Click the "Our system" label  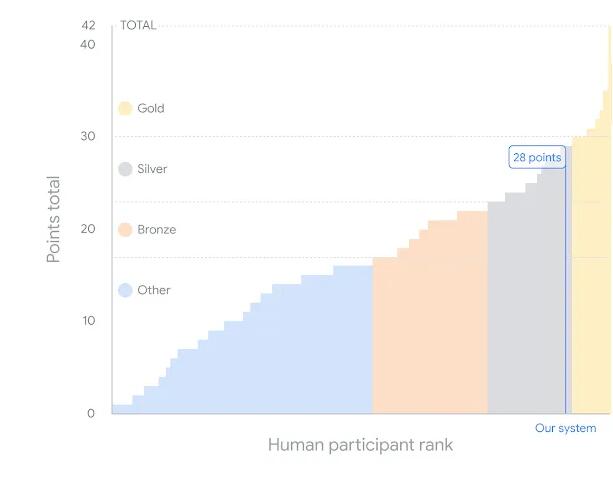click(565, 428)
